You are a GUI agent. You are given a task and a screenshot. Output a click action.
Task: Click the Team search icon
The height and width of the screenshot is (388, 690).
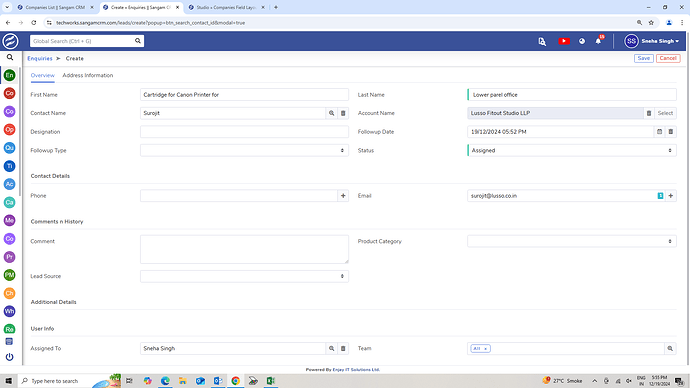[x=670, y=348]
